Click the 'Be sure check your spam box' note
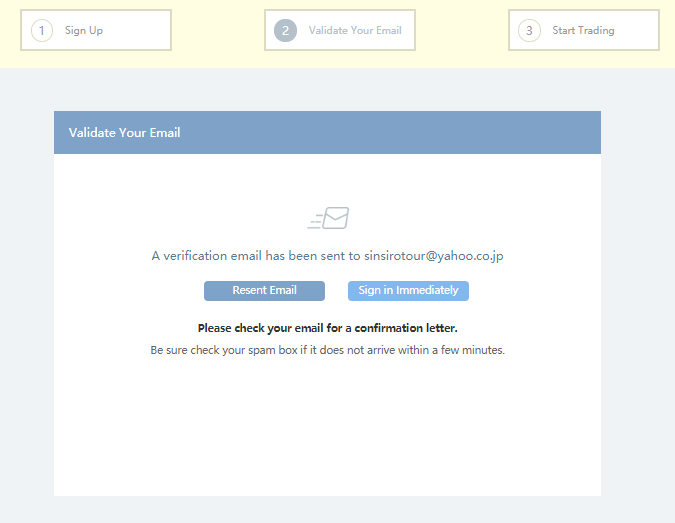This screenshot has height=523, width=675. 327,350
